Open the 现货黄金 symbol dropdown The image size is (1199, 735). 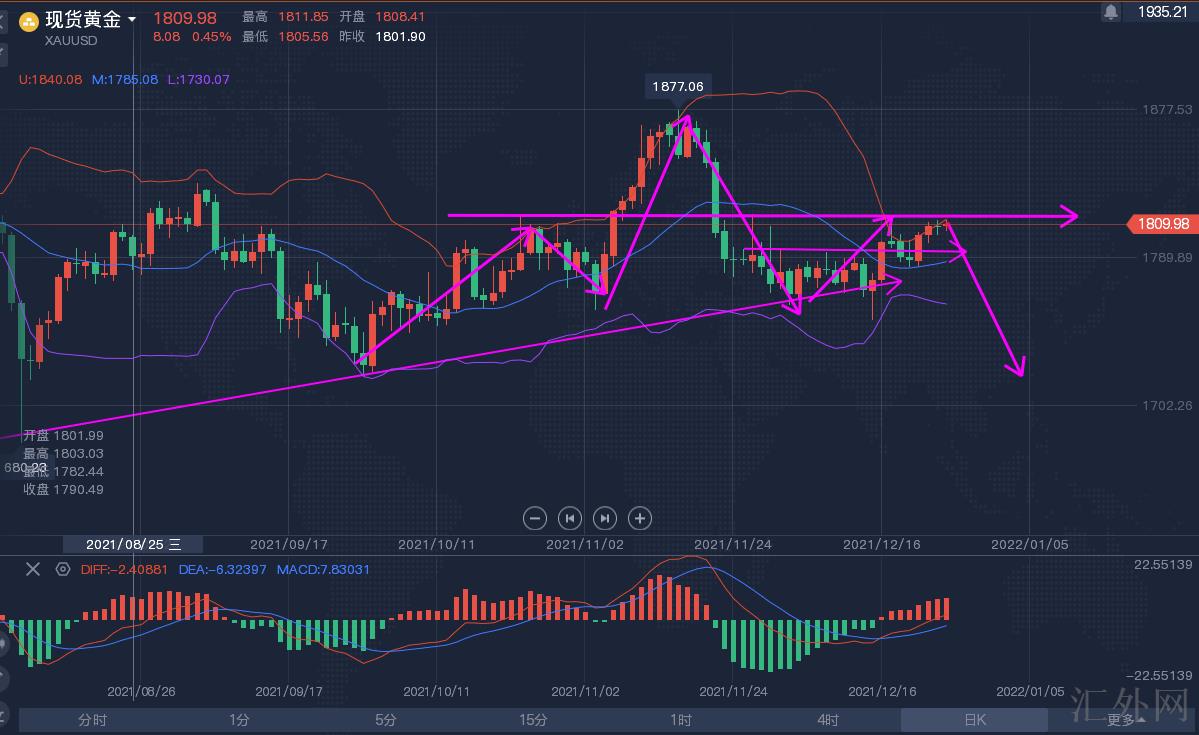[x=132, y=20]
